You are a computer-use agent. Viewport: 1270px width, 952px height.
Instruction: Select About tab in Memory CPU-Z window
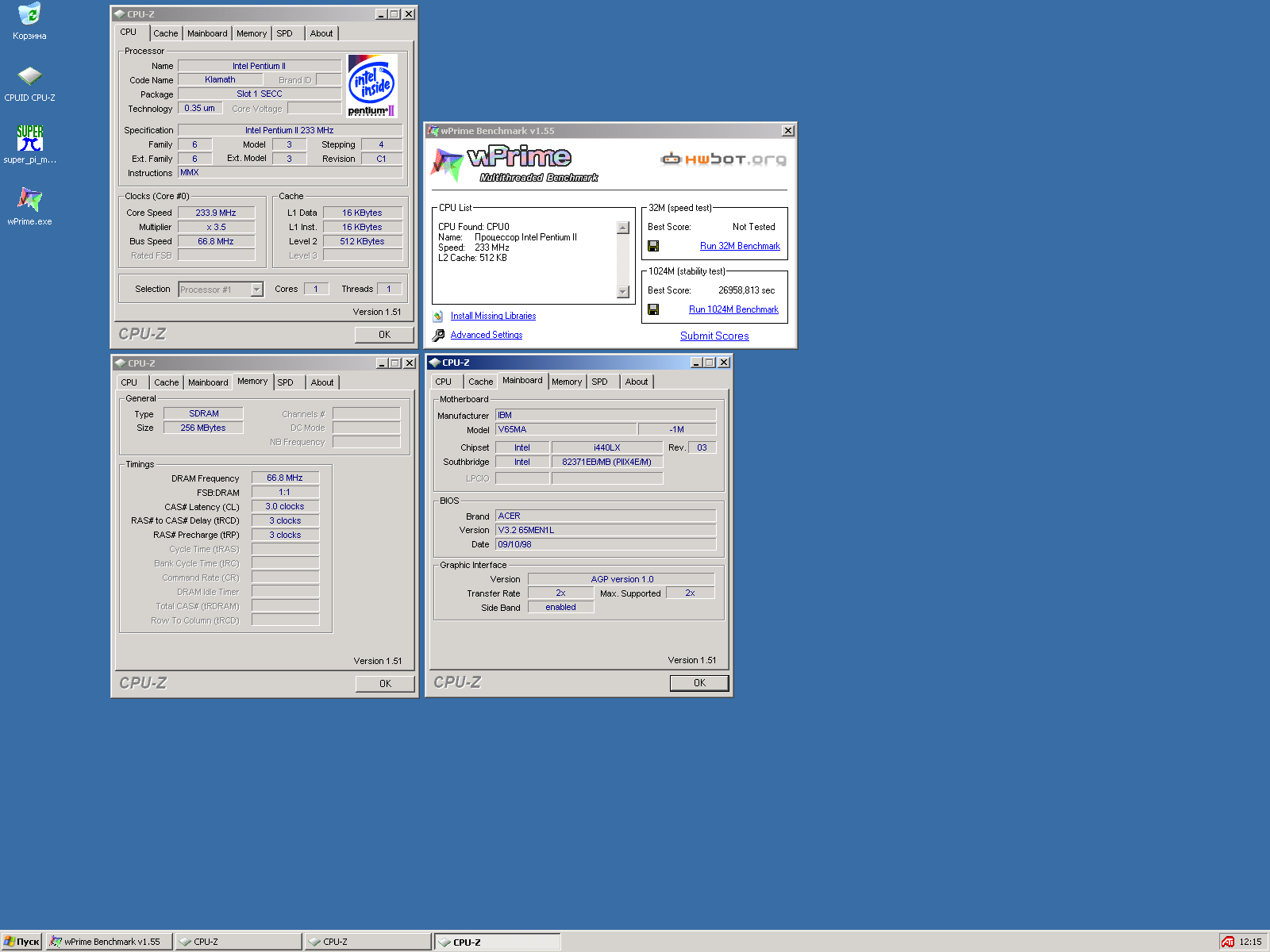(x=322, y=382)
